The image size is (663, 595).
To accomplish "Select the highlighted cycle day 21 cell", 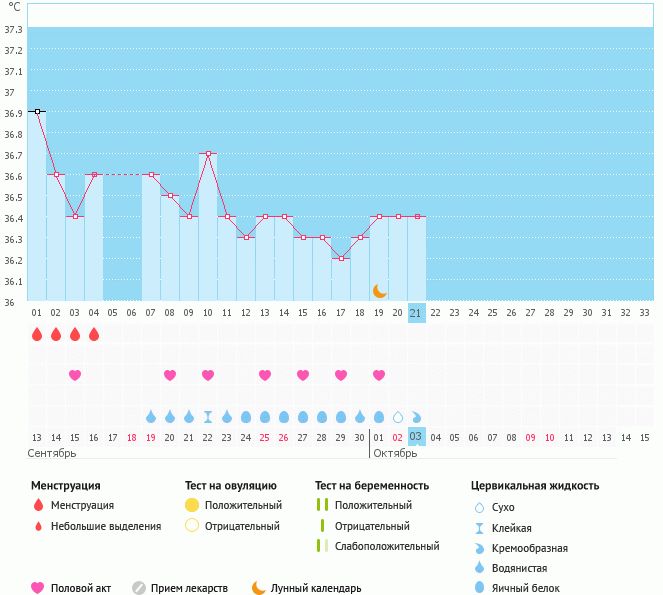I will point(416,313).
